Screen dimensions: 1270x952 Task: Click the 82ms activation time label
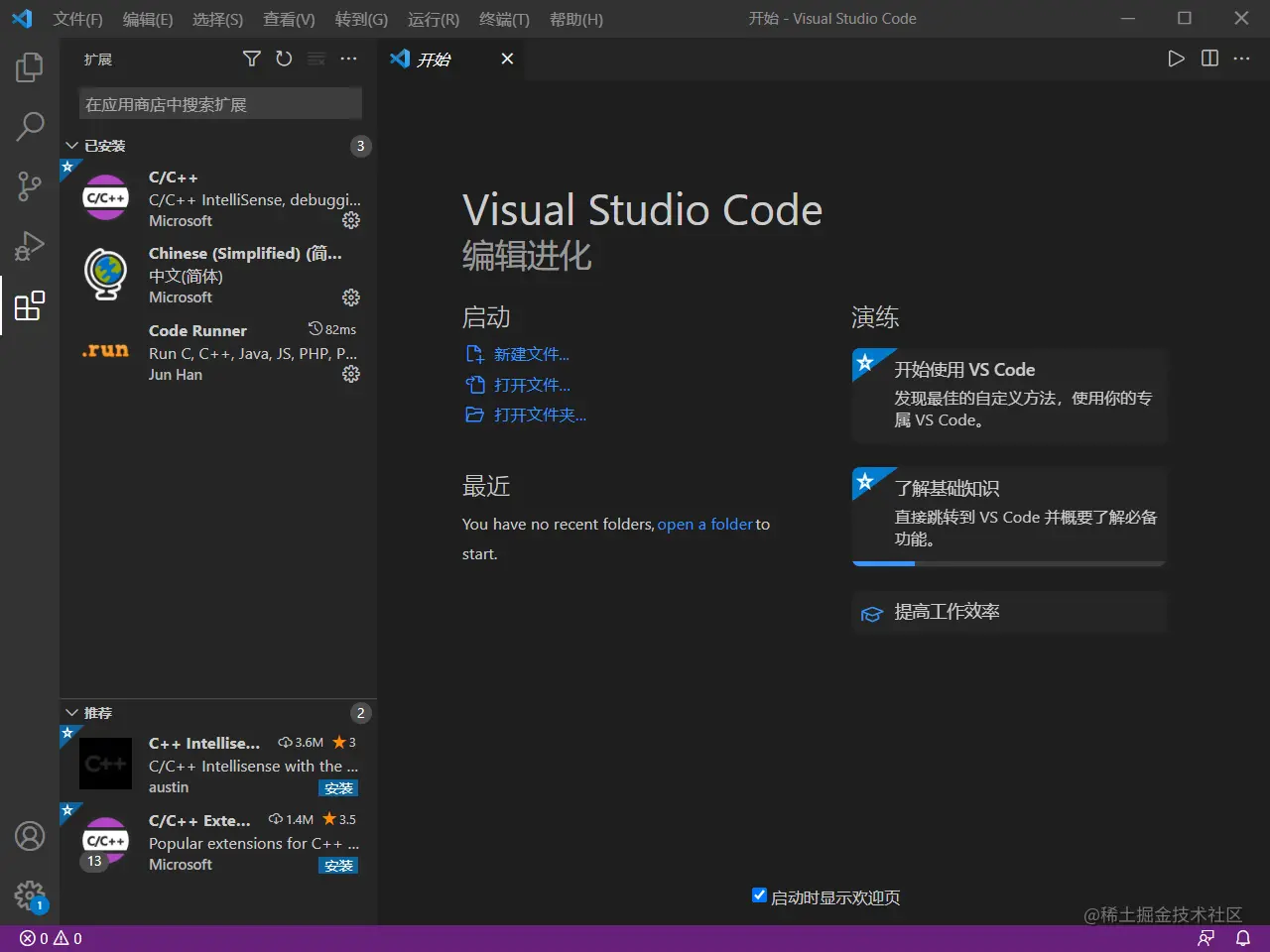(x=332, y=329)
